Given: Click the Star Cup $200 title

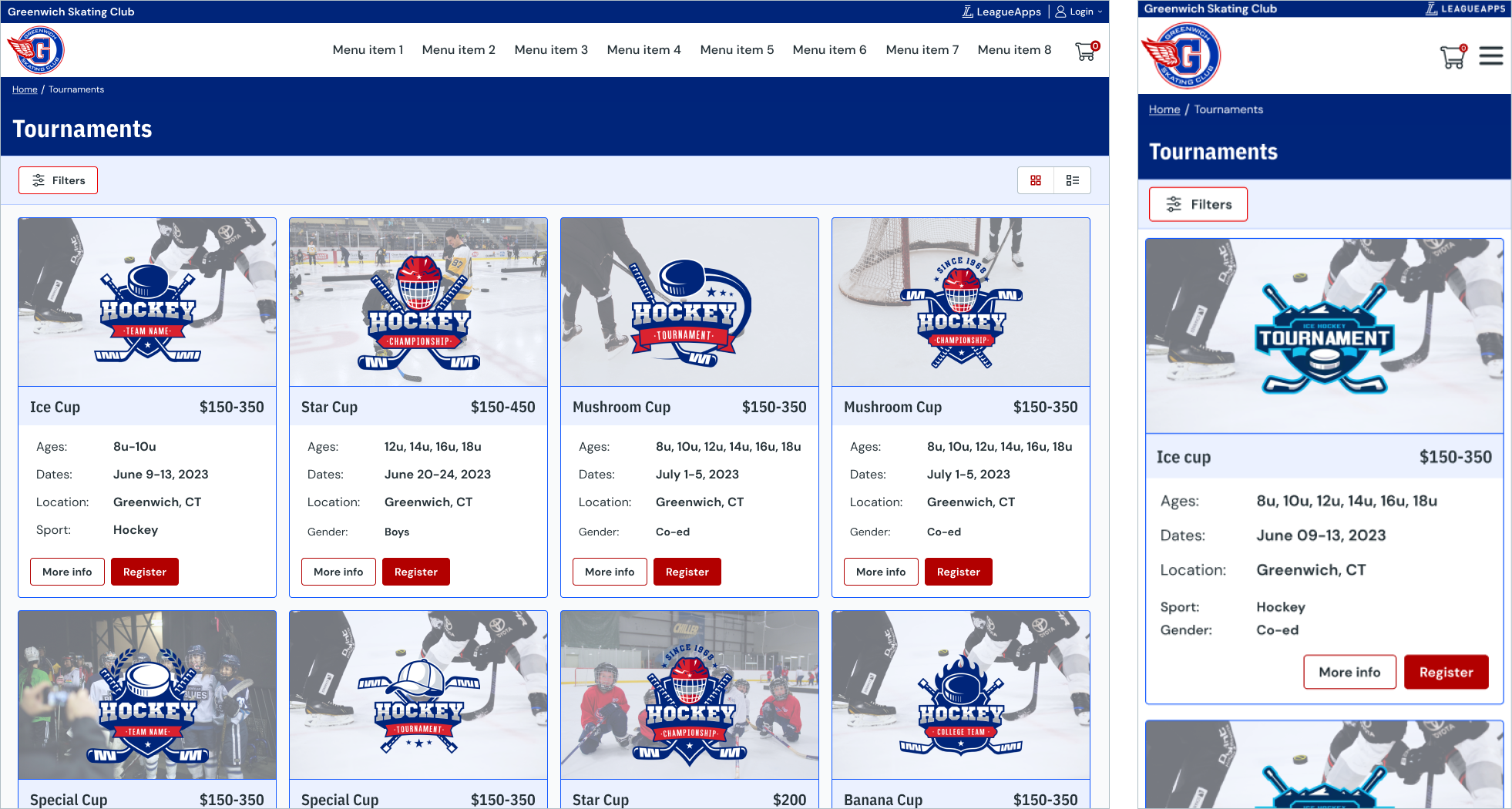Looking at the screenshot, I should point(600,800).
